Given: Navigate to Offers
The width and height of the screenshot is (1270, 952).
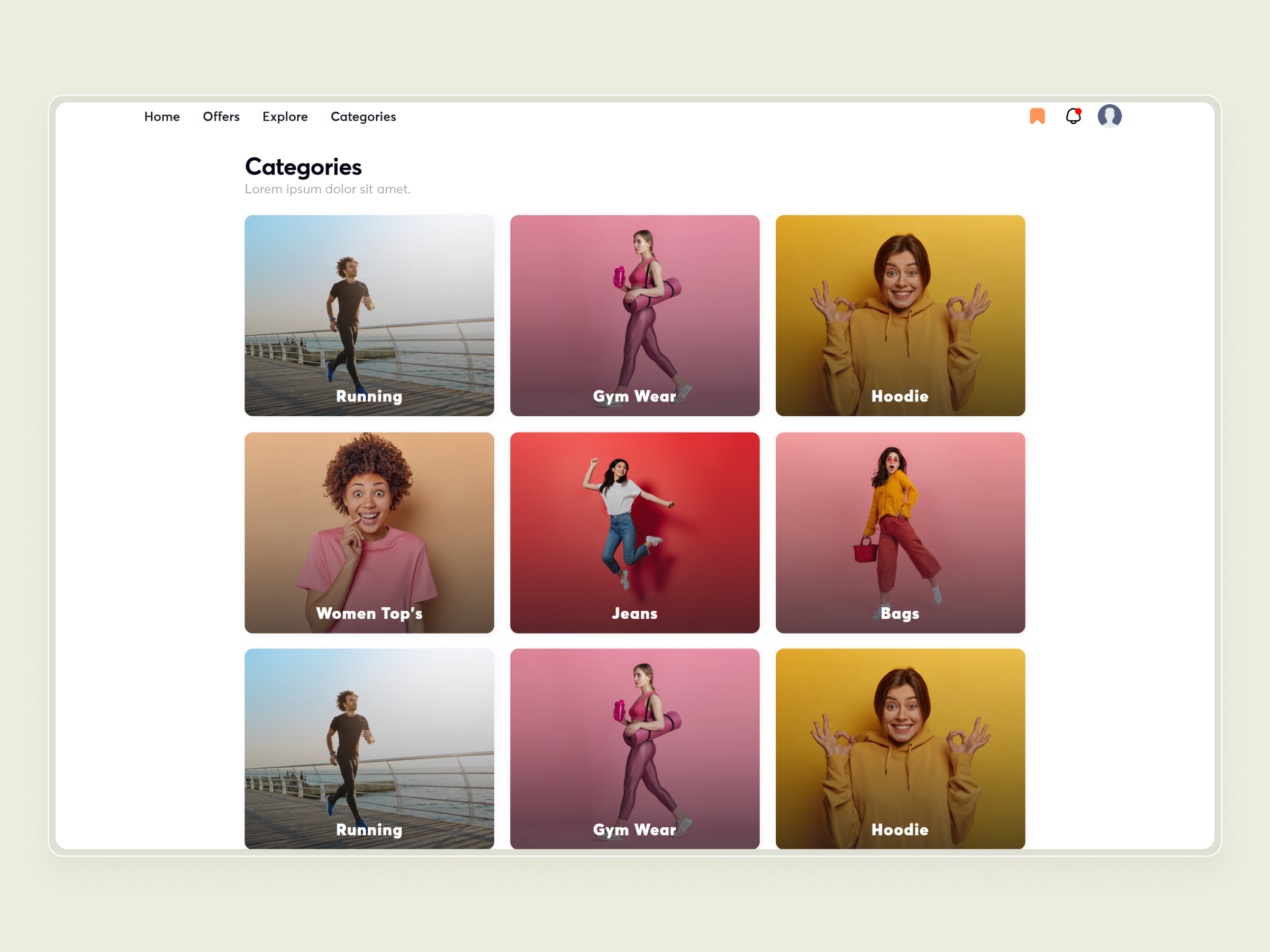Looking at the screenshot, I should (221, 116).
